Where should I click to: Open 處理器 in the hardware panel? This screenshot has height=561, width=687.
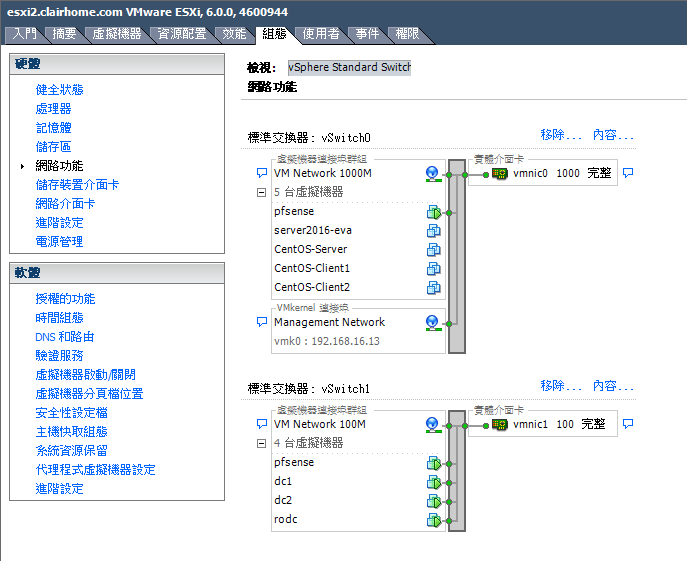53,109
